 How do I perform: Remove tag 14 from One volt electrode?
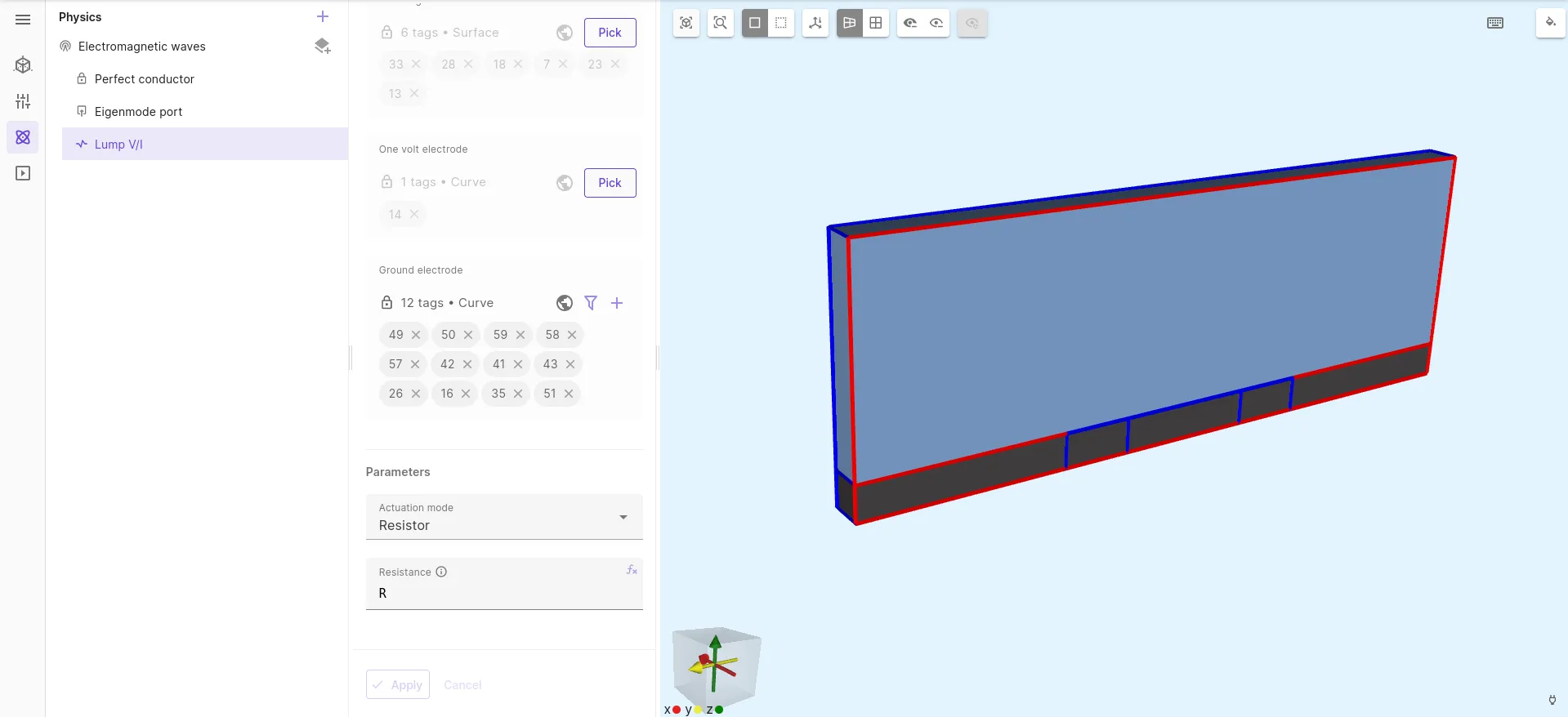pos(414,214)
